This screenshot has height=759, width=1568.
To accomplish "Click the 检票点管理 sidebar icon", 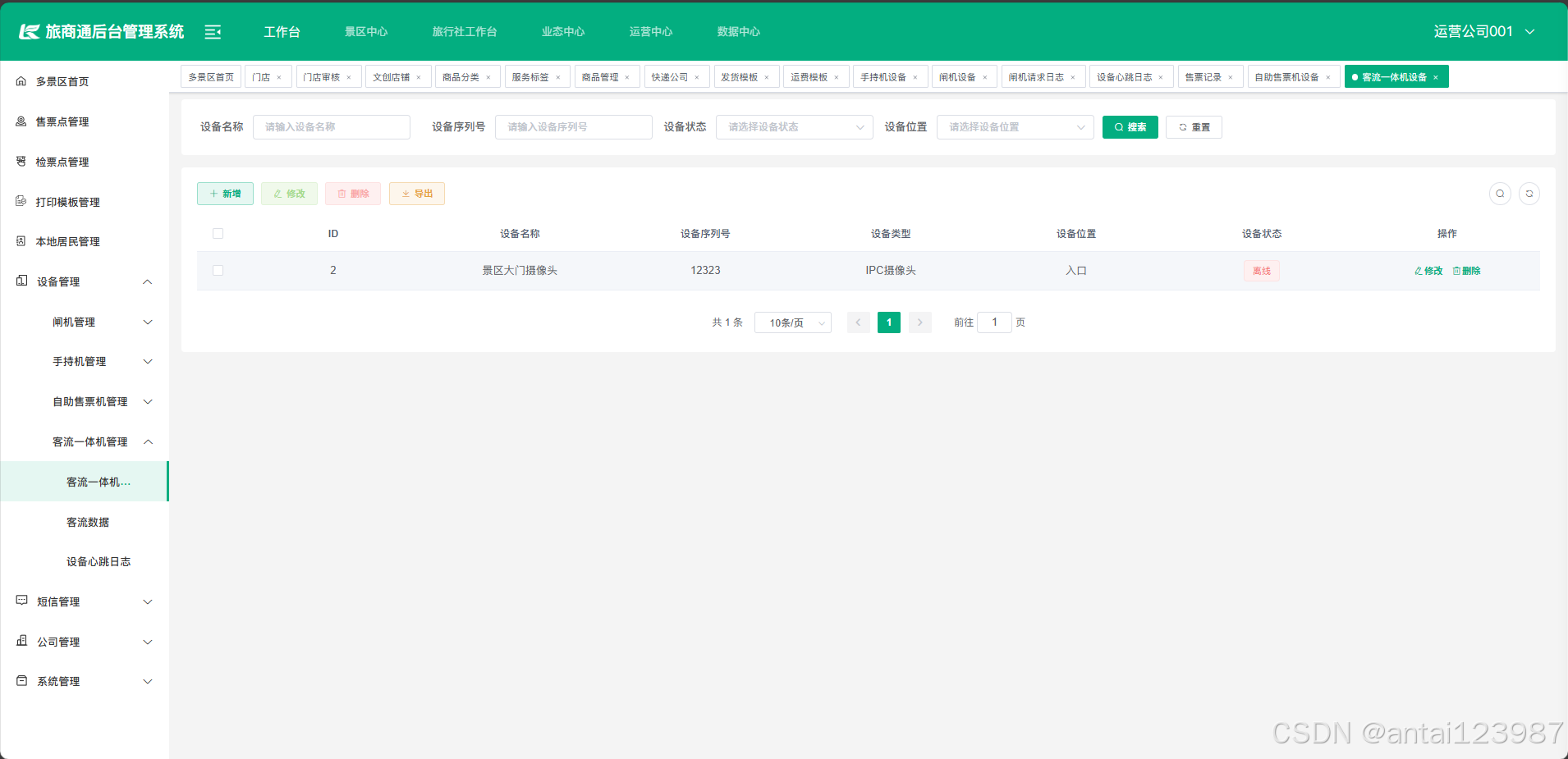I will point(21,162).
